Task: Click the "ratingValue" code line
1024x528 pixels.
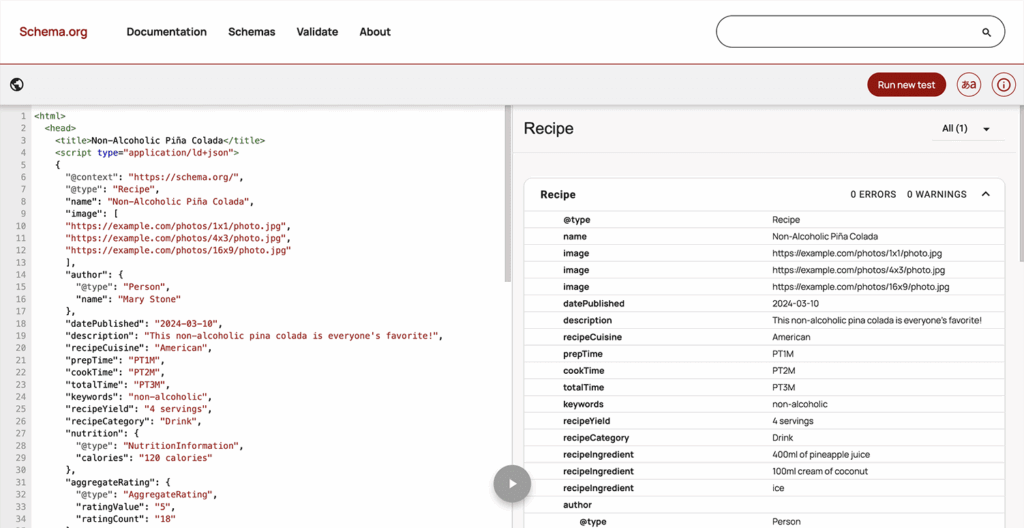Action: click(126, 506)
